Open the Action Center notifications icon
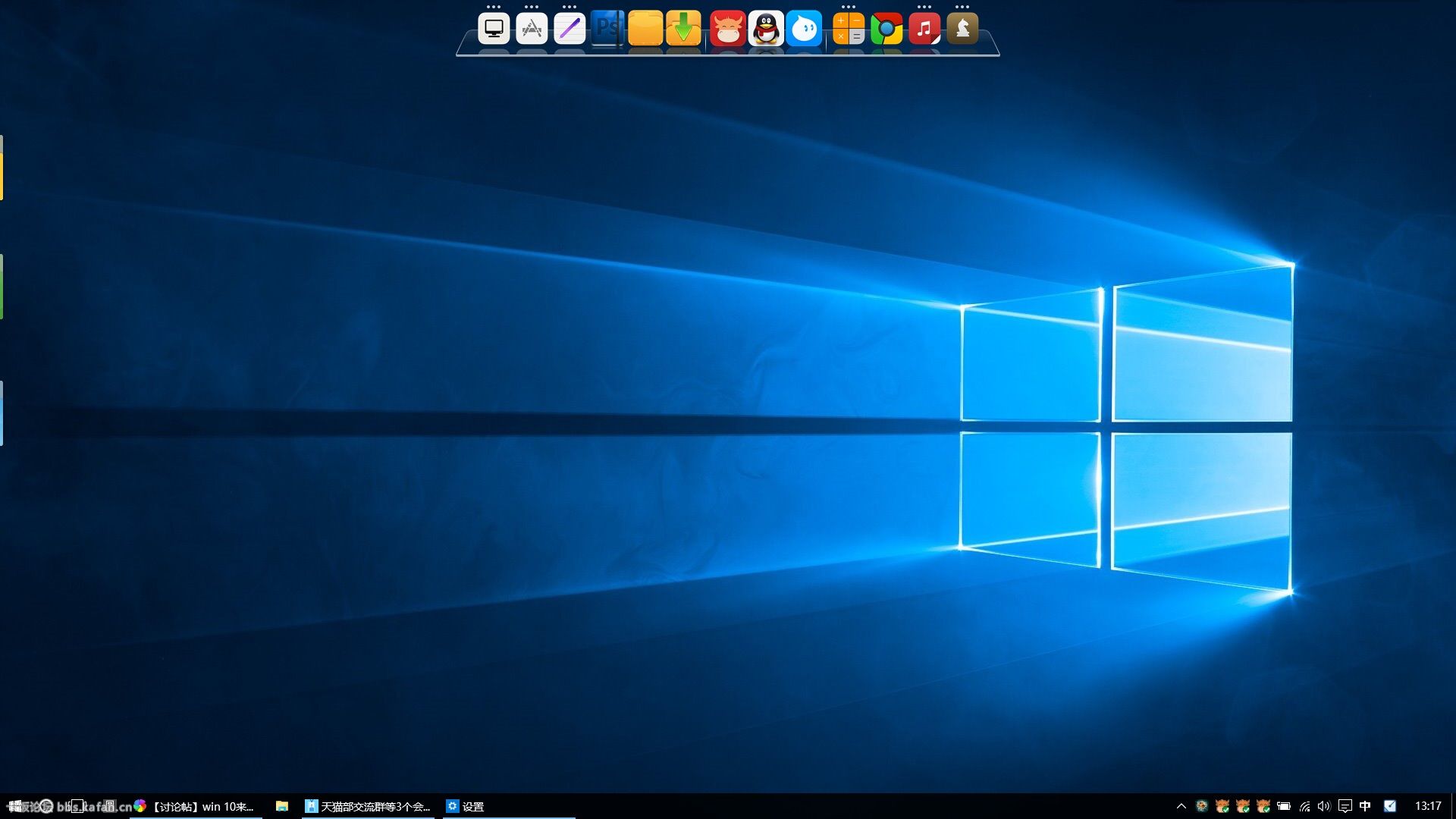This screenshot has height=819, width=1456. pos(1345,806)
